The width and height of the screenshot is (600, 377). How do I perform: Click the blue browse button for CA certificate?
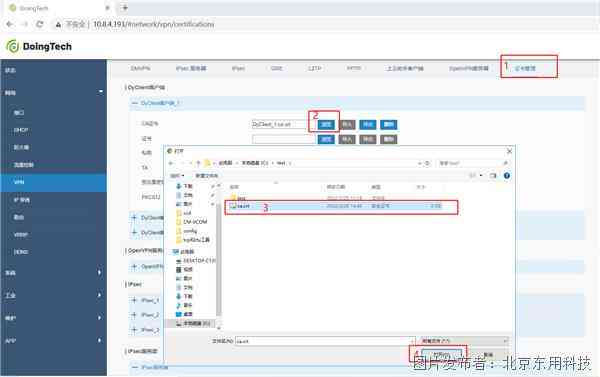click(326, 124)
